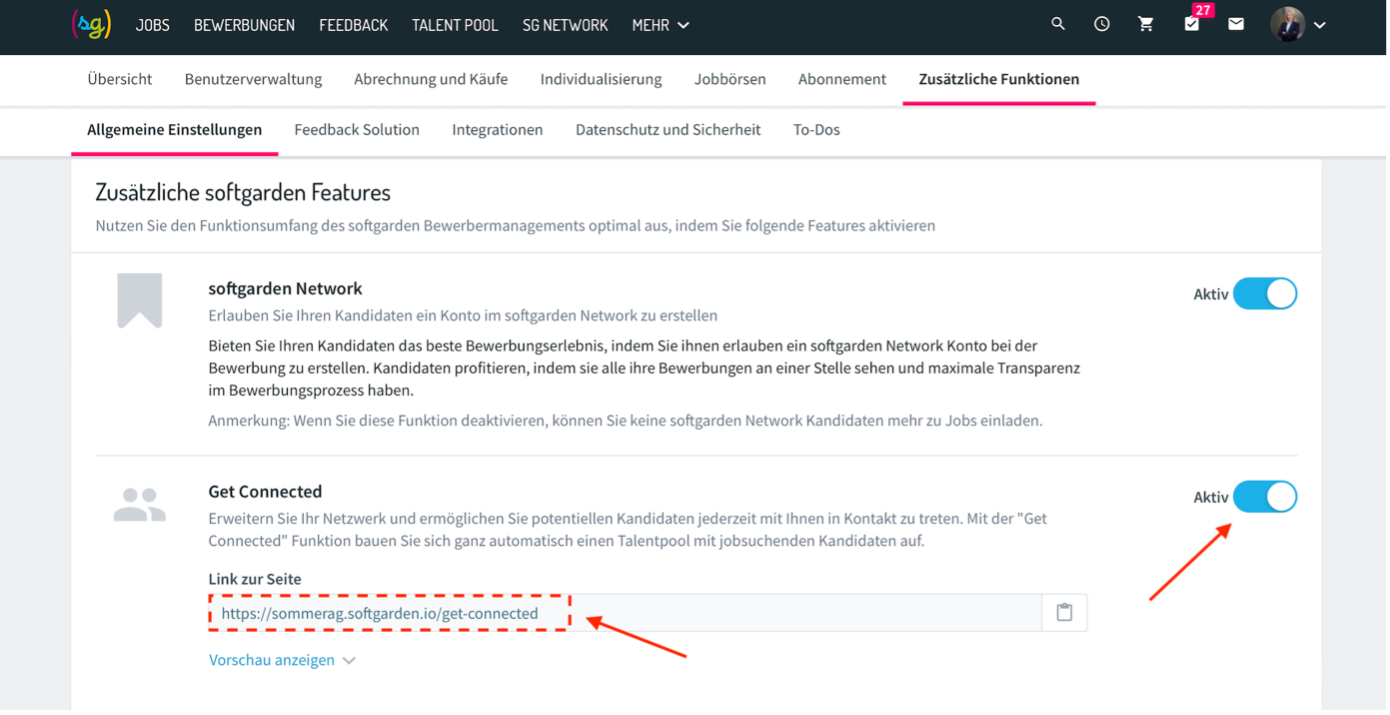Expand profile menu chevron beside avatar

pyautogui.click(x=1320, y=26)
